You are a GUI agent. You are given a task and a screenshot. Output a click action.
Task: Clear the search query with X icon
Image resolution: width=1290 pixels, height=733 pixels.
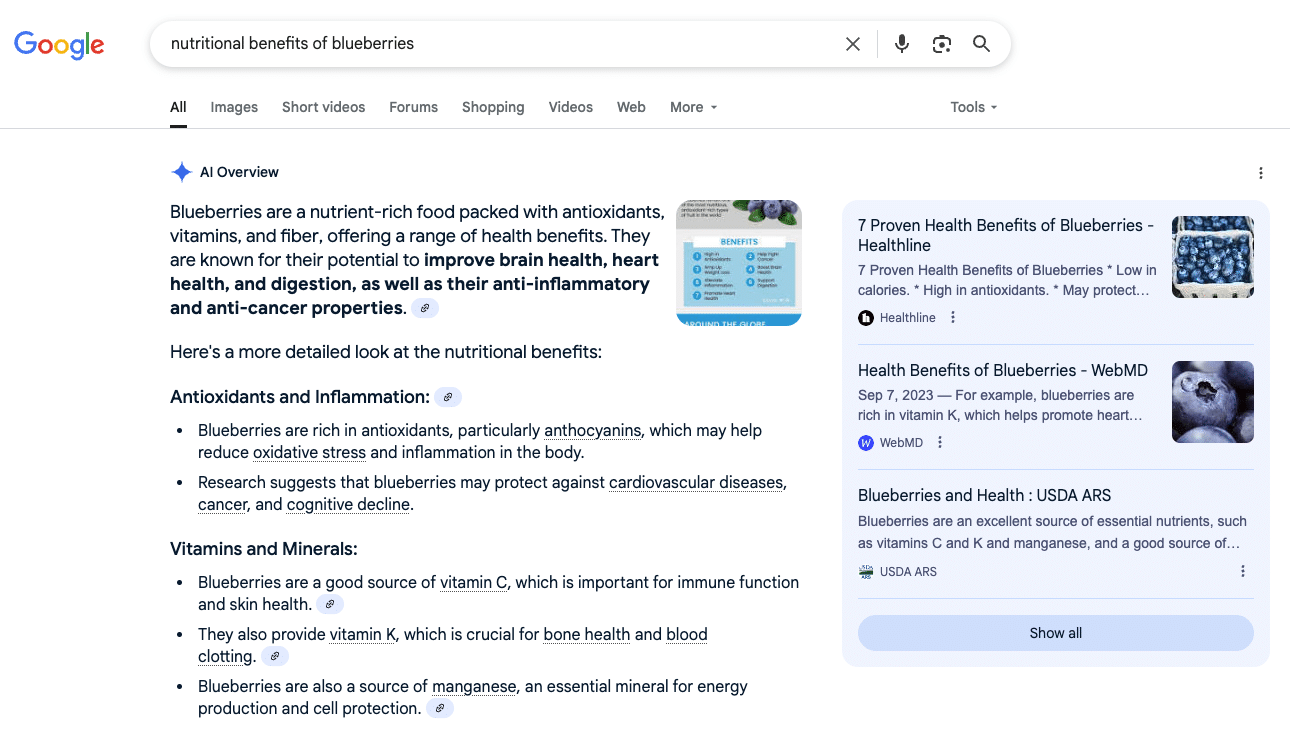point(853,44)
